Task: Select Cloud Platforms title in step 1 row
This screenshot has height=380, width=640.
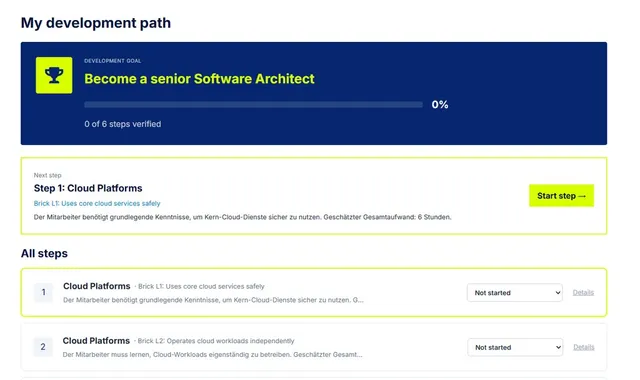Action: coord(97,286)
